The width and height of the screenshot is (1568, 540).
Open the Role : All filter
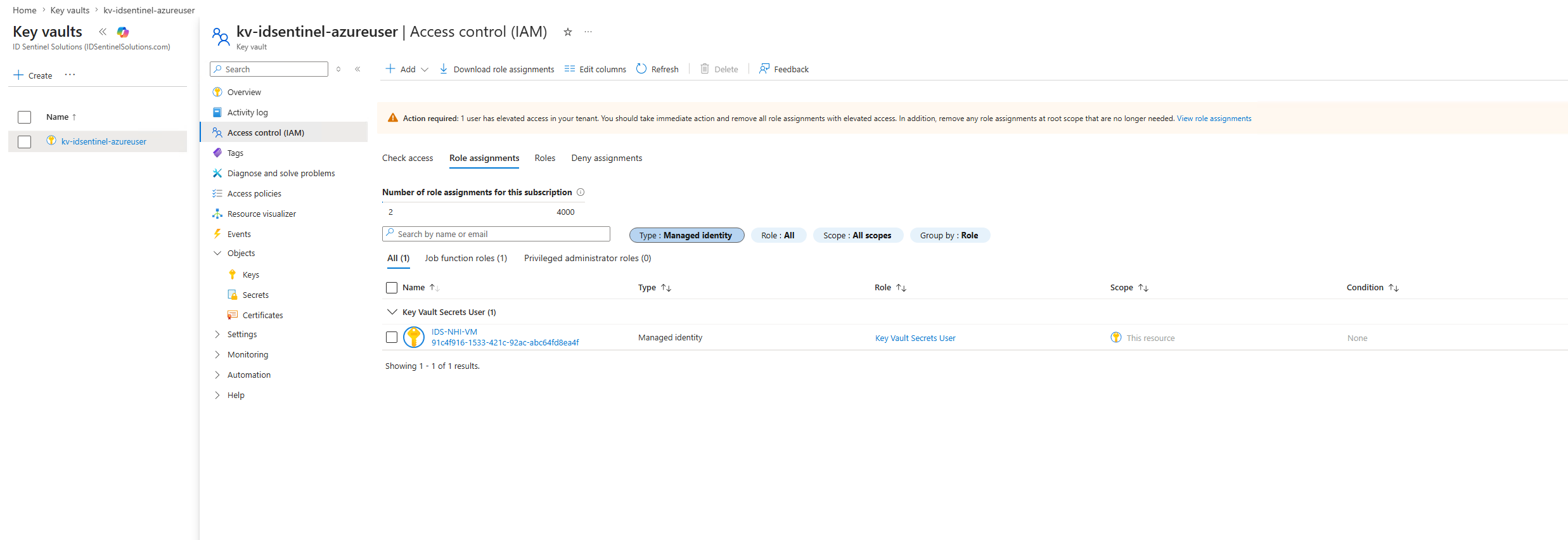[x=778, y=235]
